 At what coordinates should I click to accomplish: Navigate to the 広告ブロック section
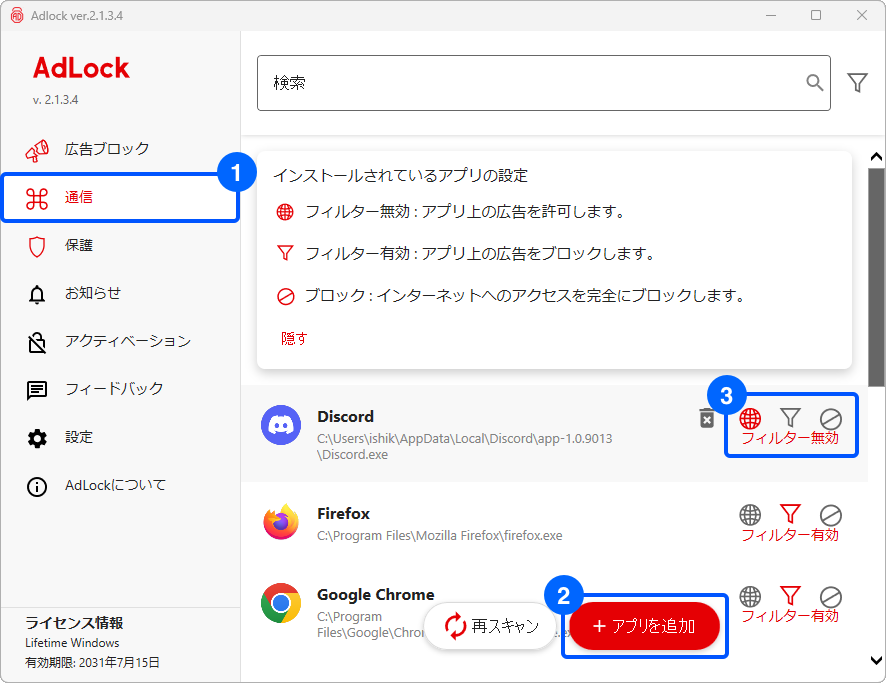[x=103, y=148]
